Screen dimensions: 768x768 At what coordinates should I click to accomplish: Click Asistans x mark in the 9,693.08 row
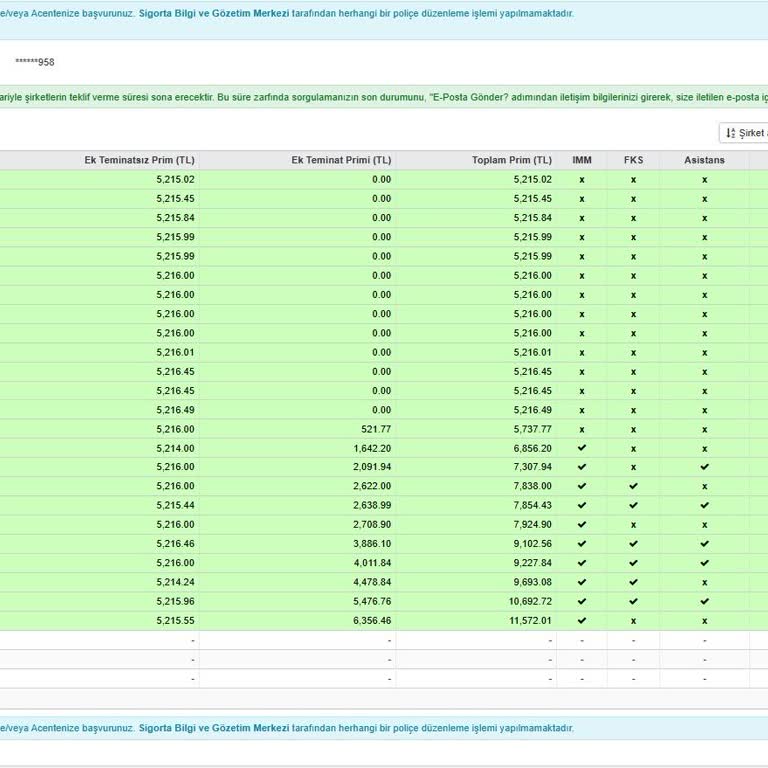tap(704, 583)
